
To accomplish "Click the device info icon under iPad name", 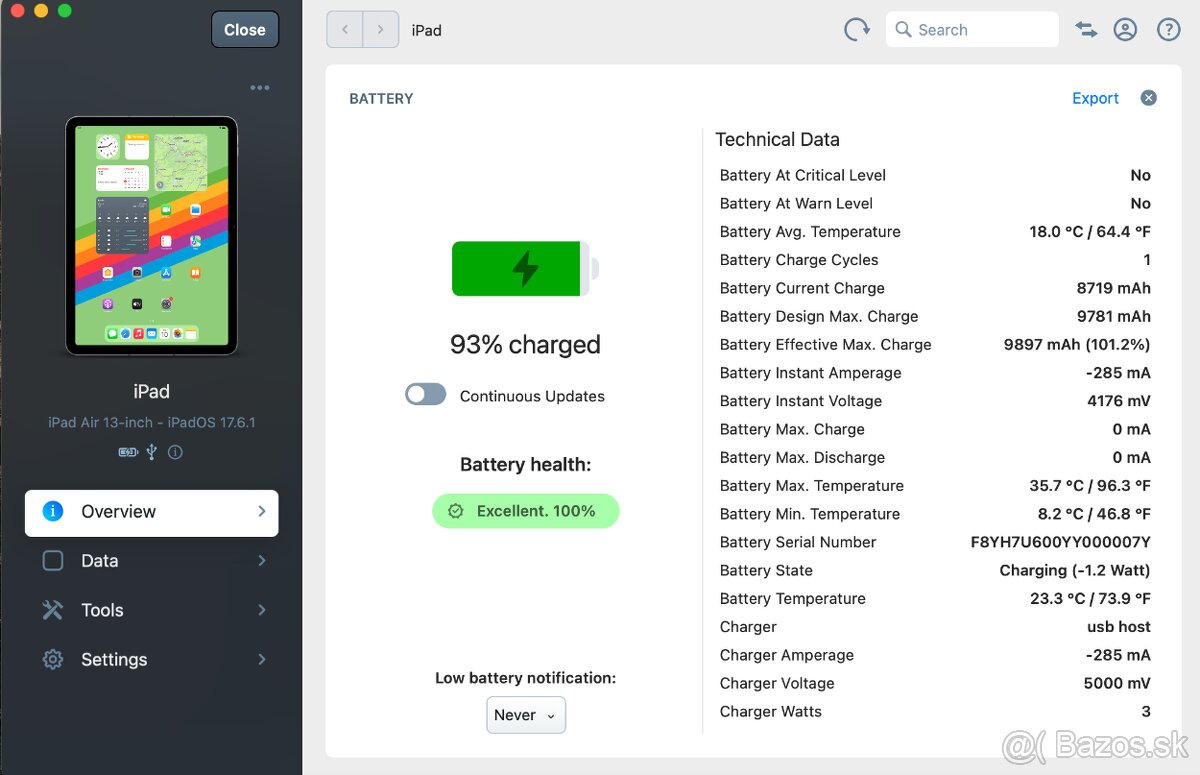I will 175,452.
